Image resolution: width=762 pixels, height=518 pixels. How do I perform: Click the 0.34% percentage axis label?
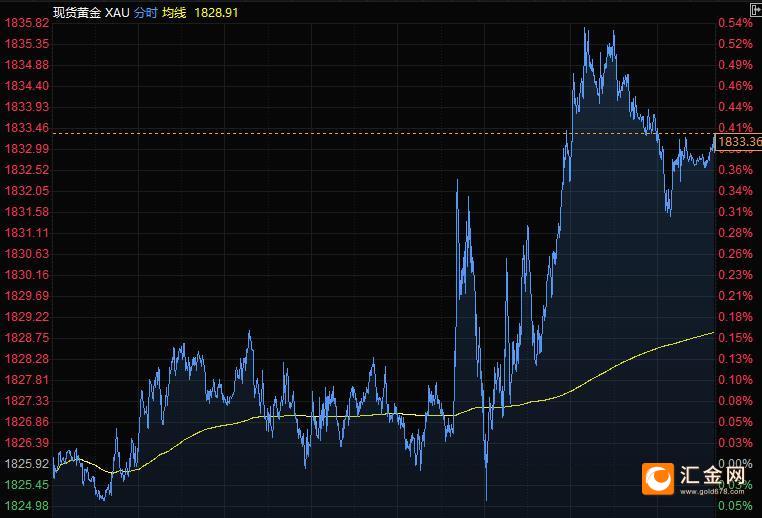pos(735,190)
